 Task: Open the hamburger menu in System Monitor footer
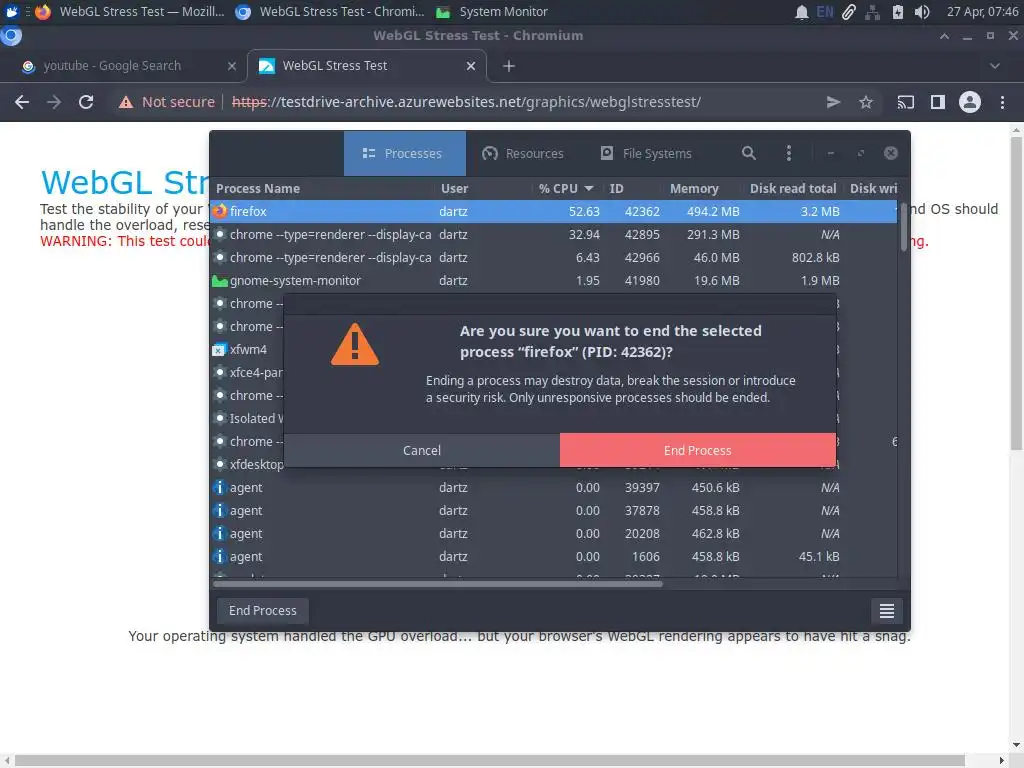click(x=887, y=611)
